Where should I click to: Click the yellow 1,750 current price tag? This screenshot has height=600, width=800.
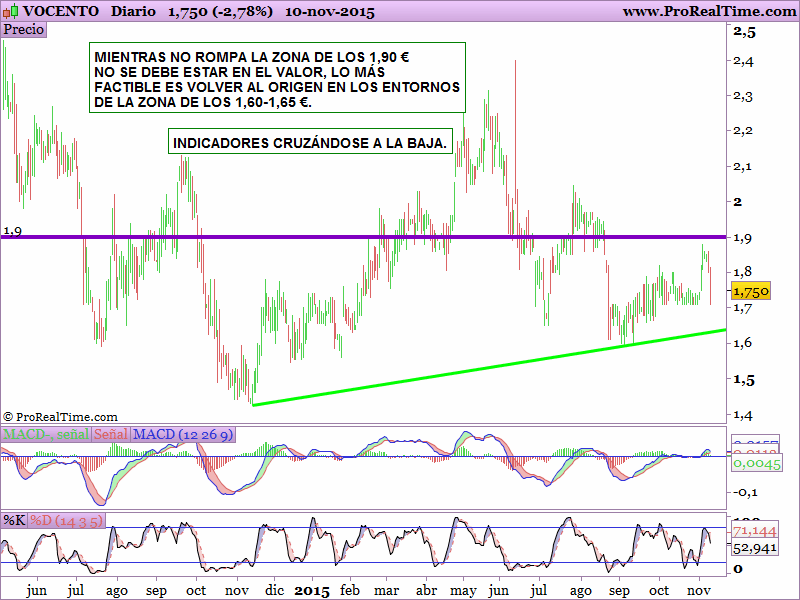[x=751, y=291]
